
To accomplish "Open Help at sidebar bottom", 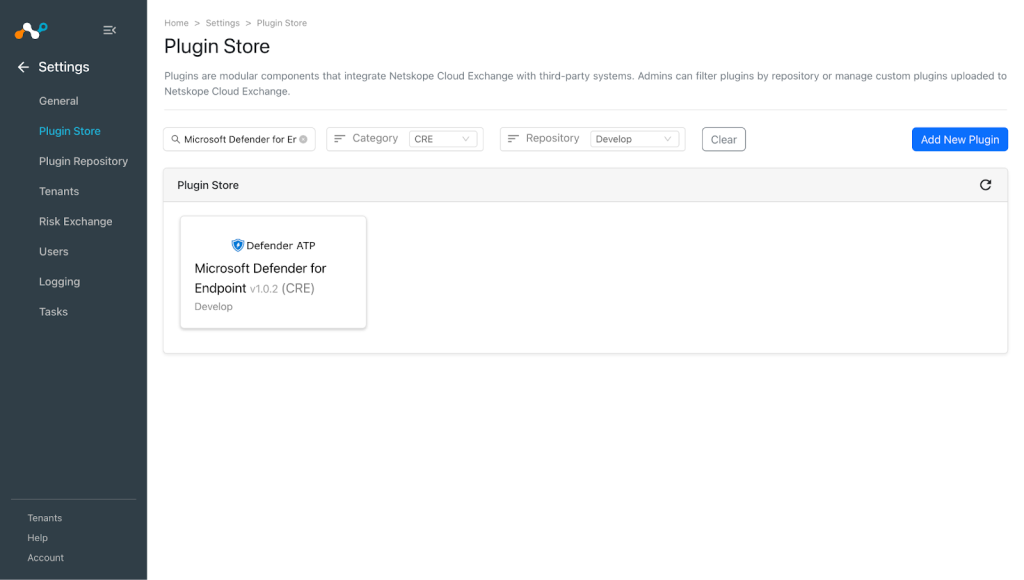I will pos(37,538).
